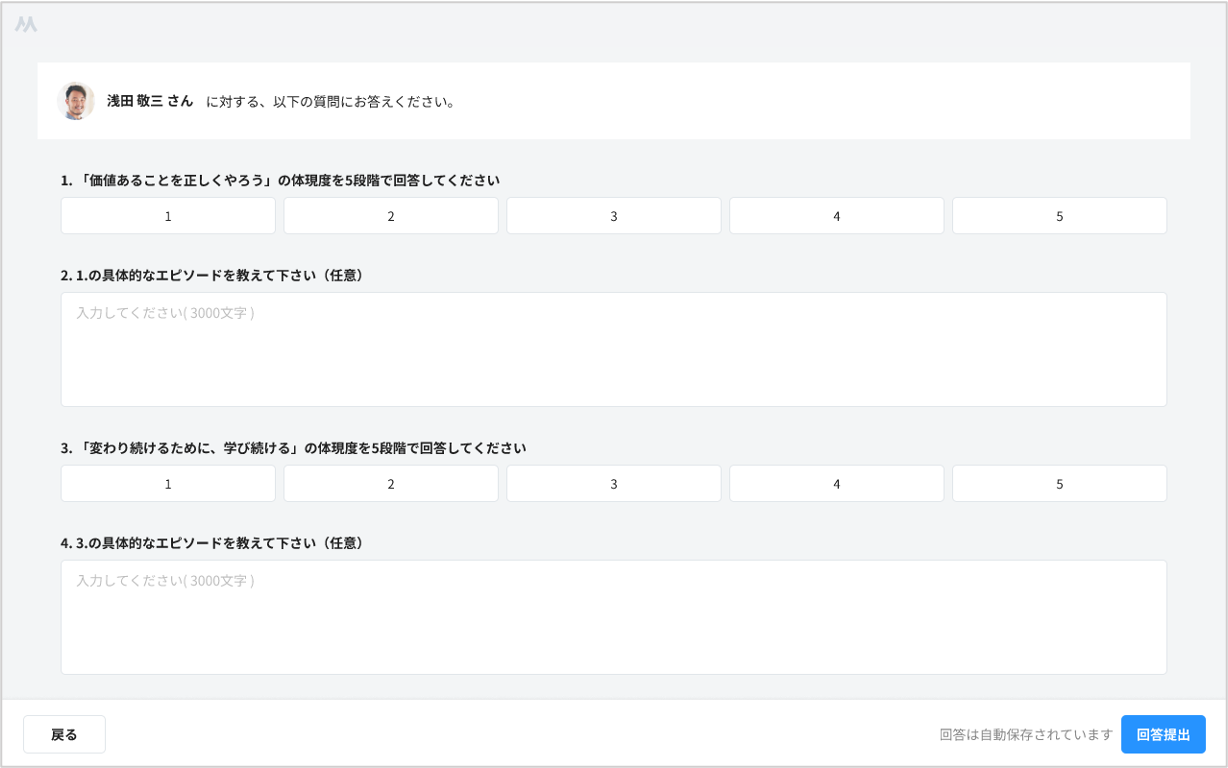Click question 3 label about 変わり続けるために

pyautogui.click(x=293, y=448)
